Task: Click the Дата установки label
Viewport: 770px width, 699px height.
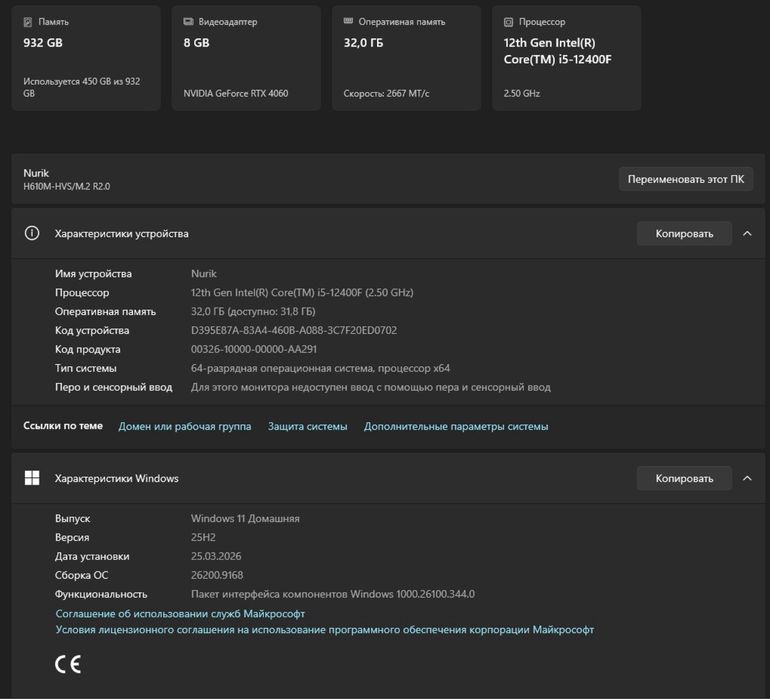Action: (x=92, y=556)
